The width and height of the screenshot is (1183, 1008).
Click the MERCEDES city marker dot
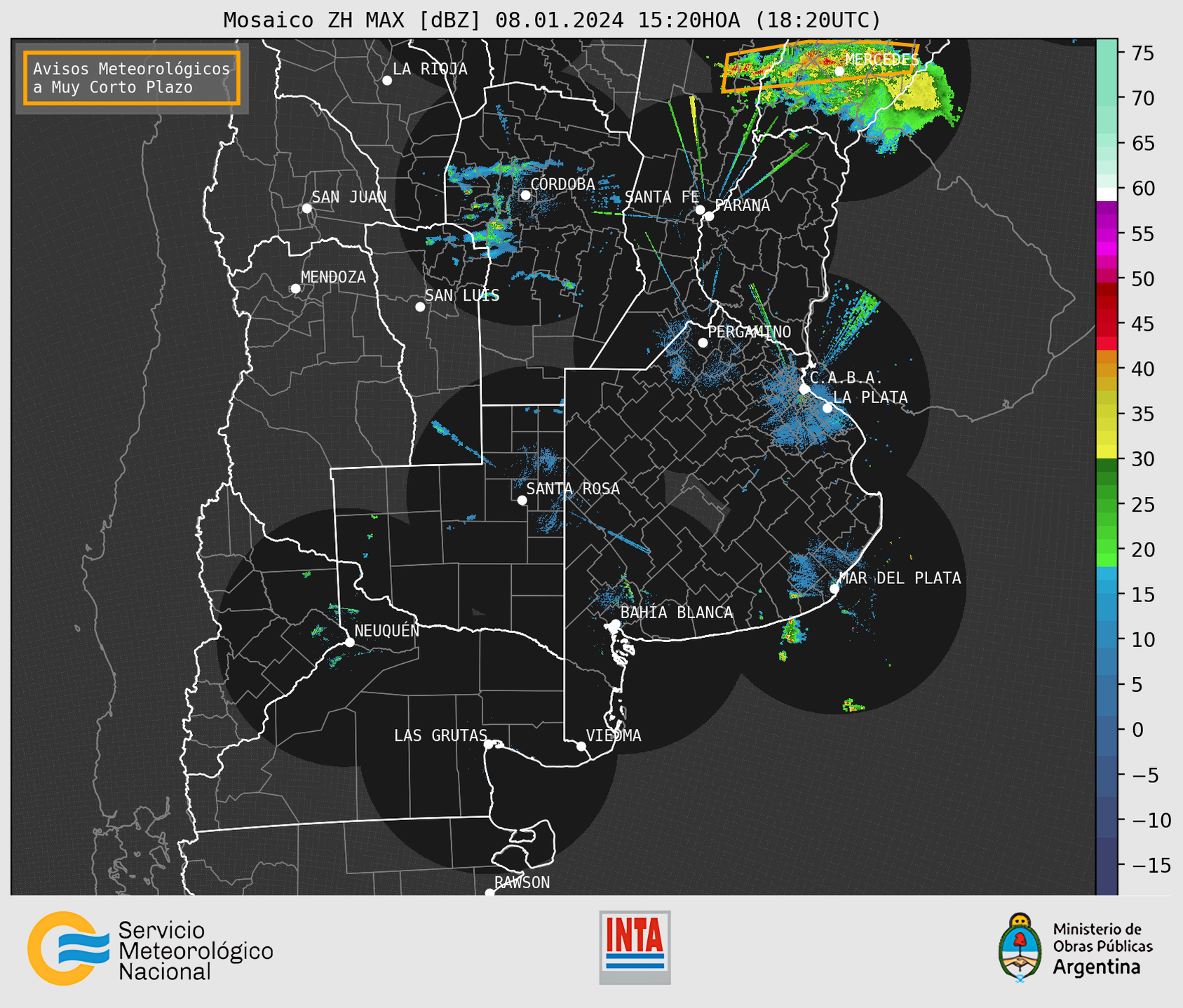(839, 71)
